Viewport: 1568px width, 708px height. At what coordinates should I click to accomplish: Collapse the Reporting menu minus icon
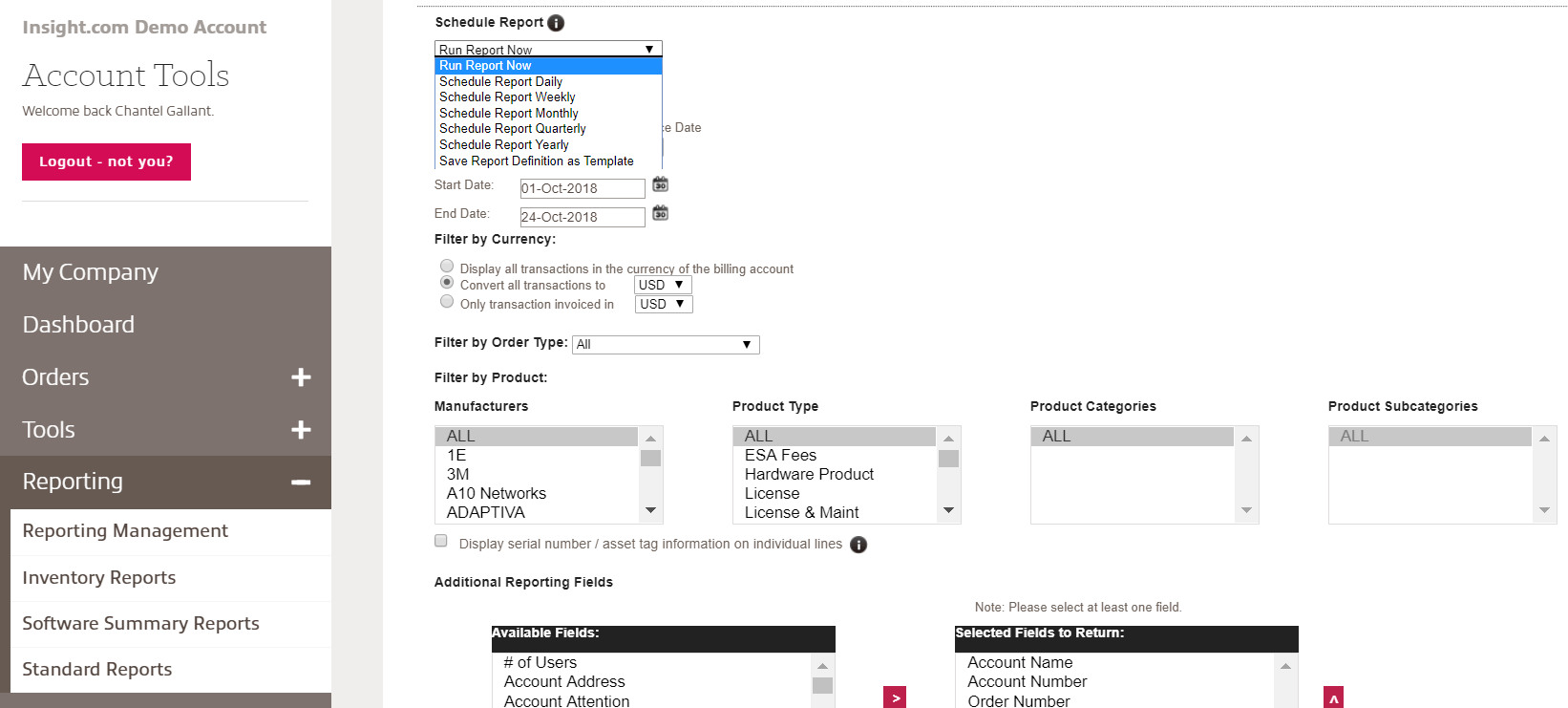tap(301, 483)
